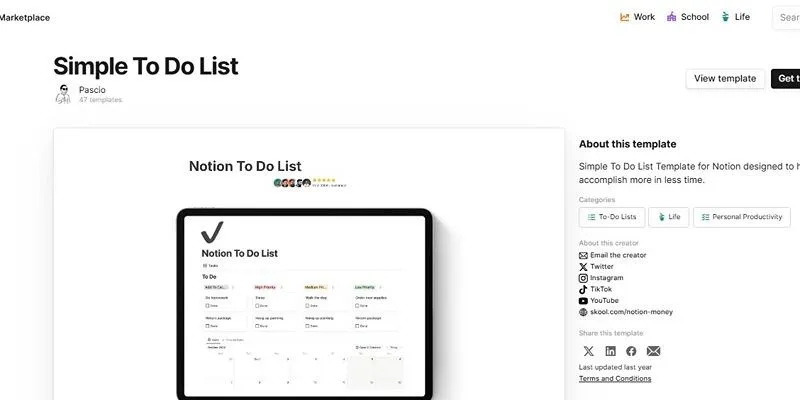Click the View template button
This screenshot has height=400, width=800.
point(725,79)
